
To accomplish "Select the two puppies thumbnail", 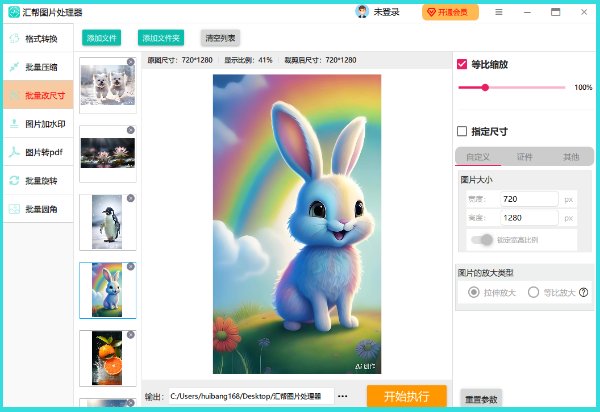I will pos(108,85).
